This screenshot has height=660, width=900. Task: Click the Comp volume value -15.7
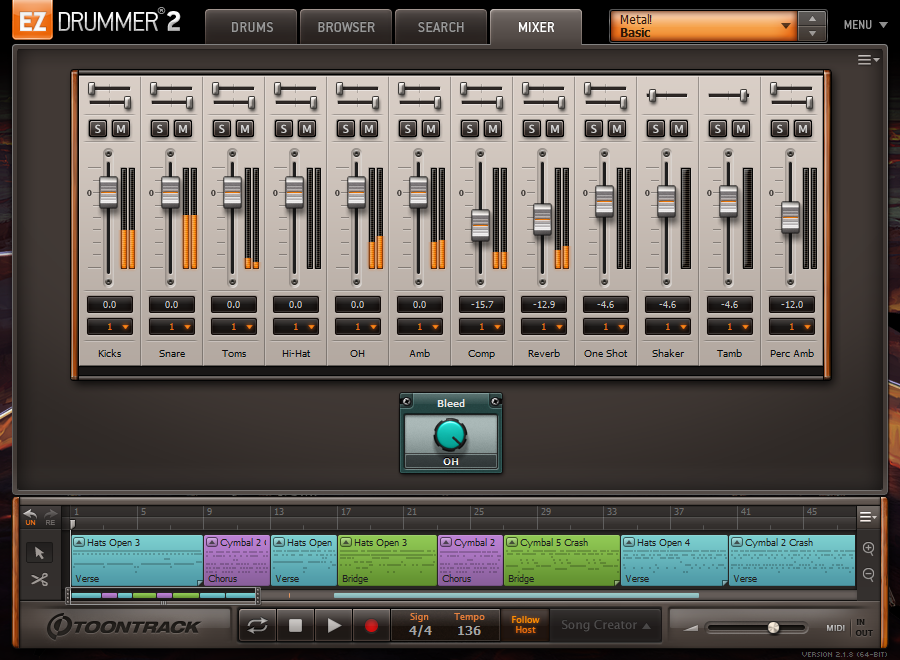(x=482, y=304)
